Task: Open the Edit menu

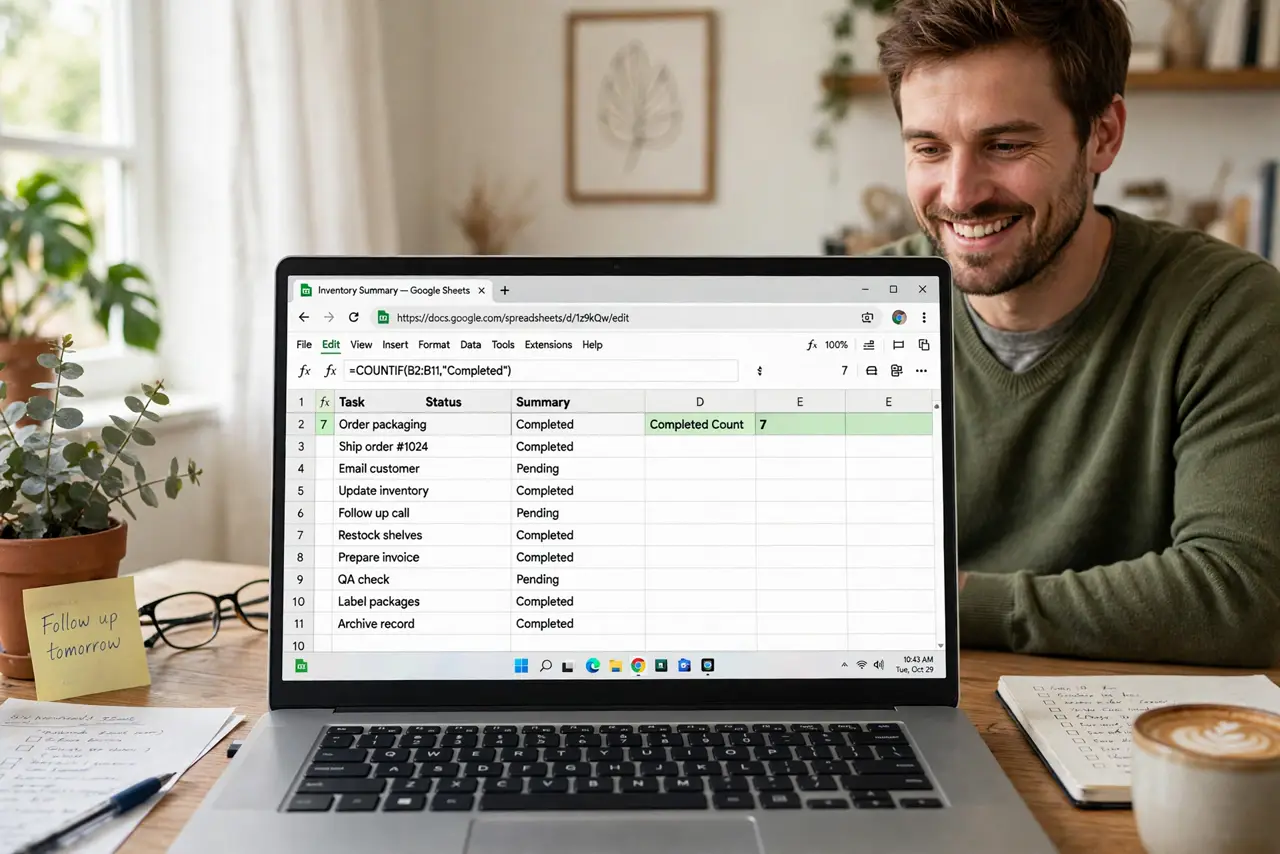Action: pos(331,345)
